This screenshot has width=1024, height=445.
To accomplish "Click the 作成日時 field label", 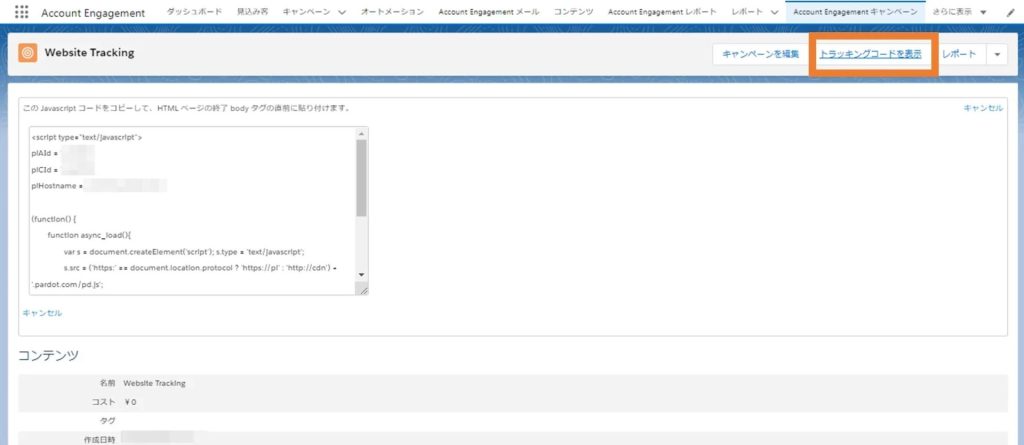I will pos(99,440).
